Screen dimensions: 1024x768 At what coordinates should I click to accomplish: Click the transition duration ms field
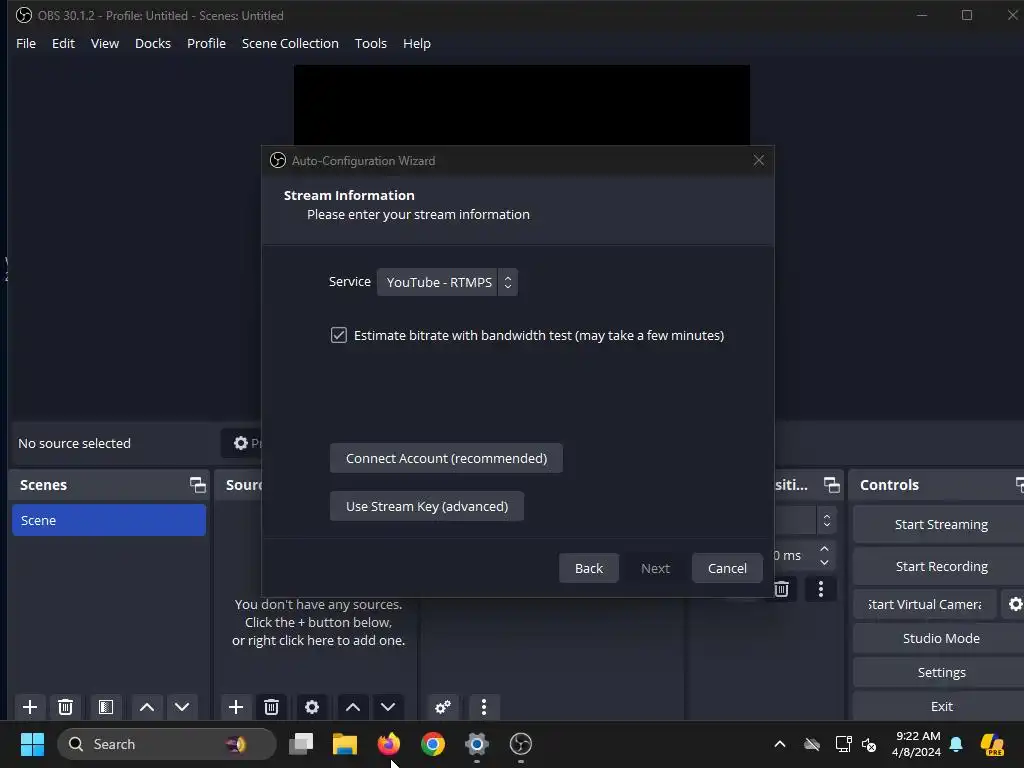(793, 555)
